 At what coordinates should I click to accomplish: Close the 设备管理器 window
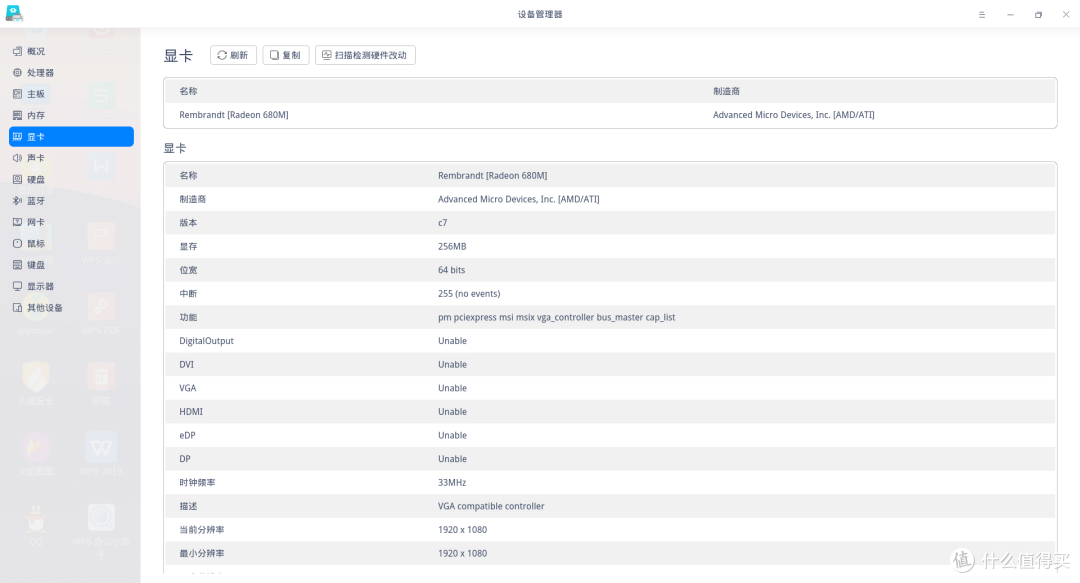(1066, 14)
